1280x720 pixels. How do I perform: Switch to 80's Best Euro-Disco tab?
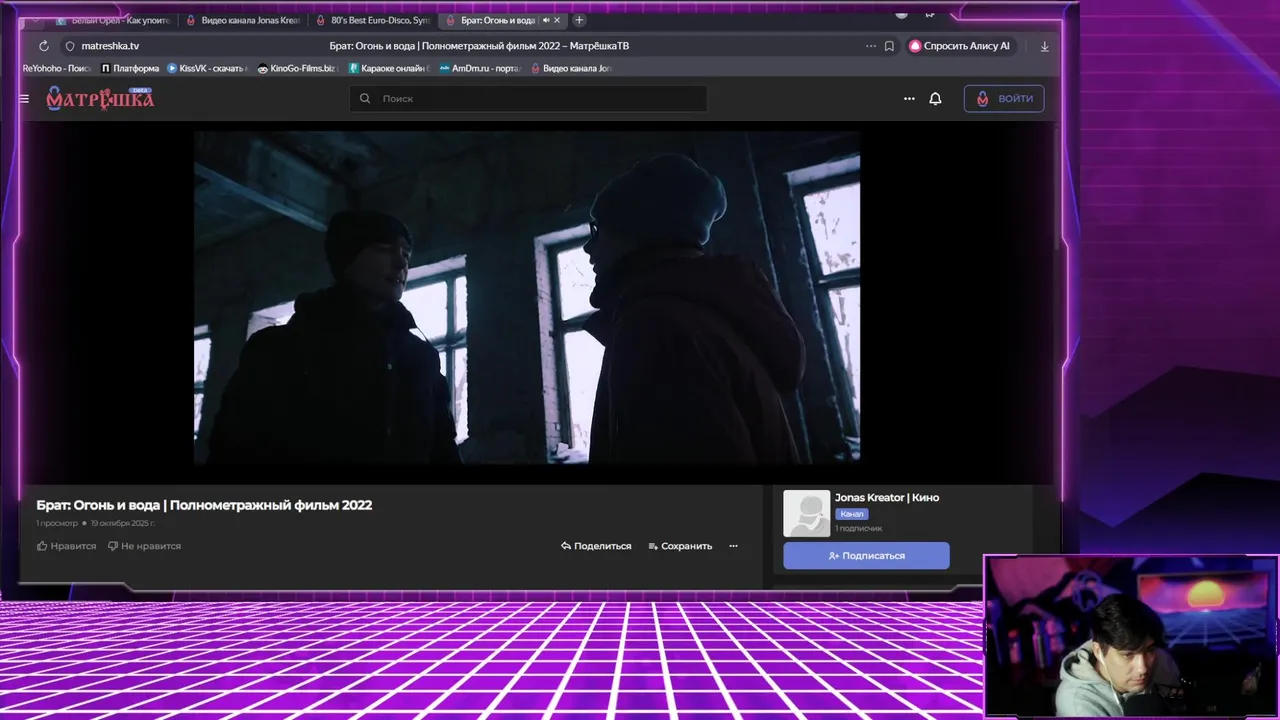tap(373, 20)
